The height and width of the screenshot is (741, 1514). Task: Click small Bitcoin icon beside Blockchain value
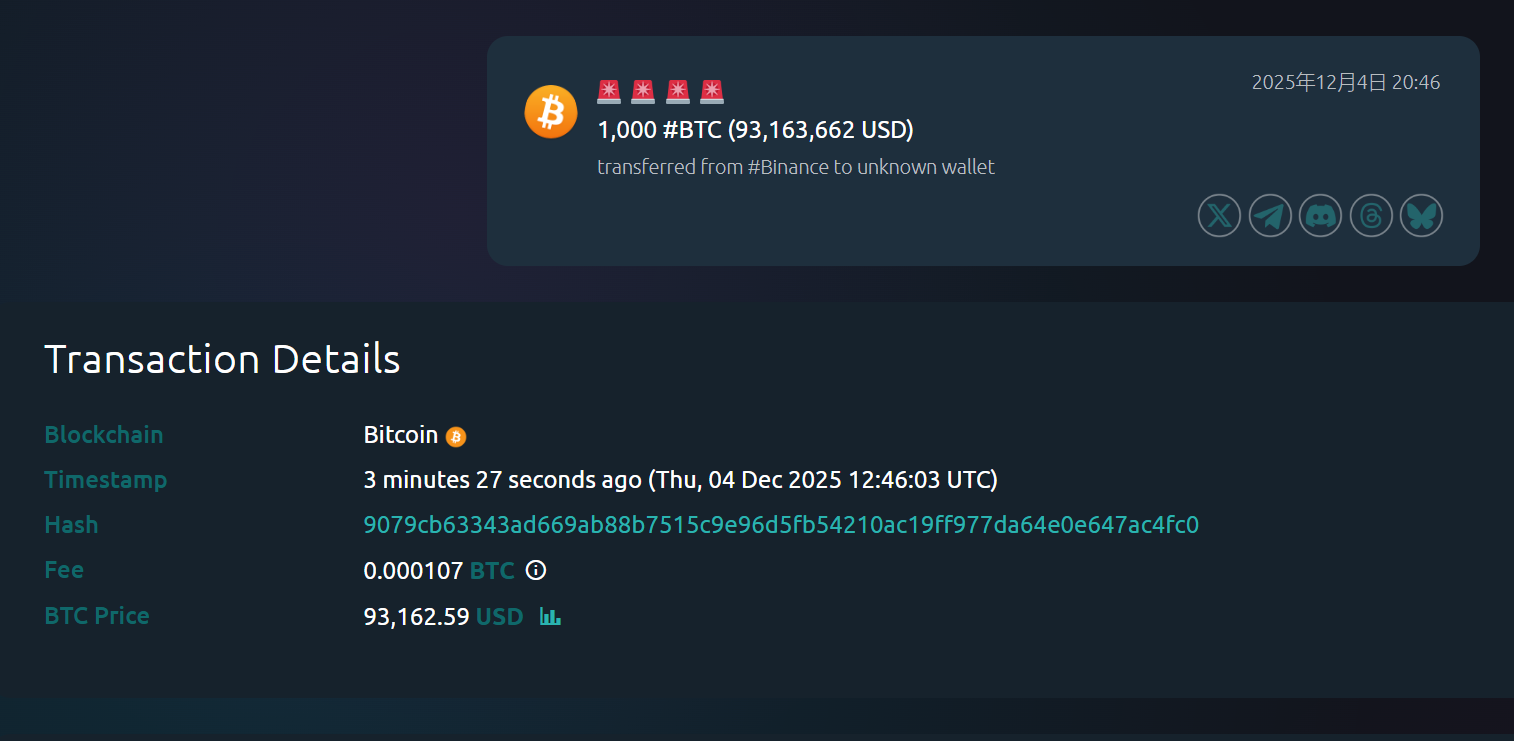[456, 436]
